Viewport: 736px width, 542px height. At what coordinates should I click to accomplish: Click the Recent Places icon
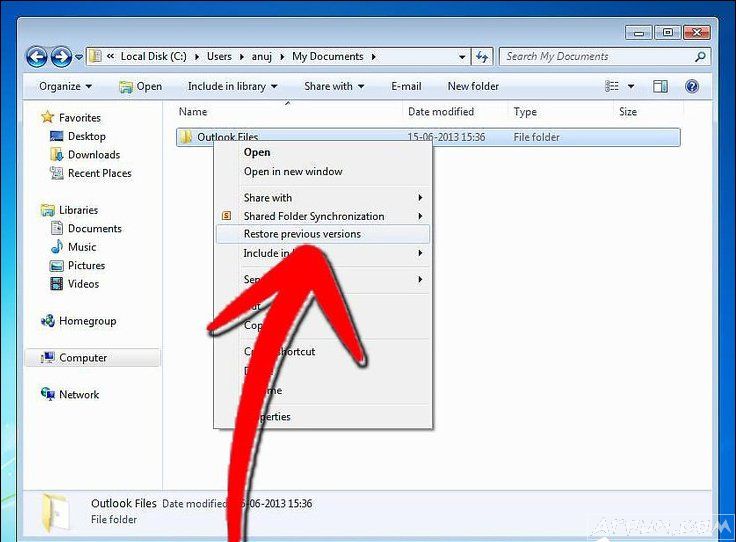pyautogui.click(x=56, y=173)
